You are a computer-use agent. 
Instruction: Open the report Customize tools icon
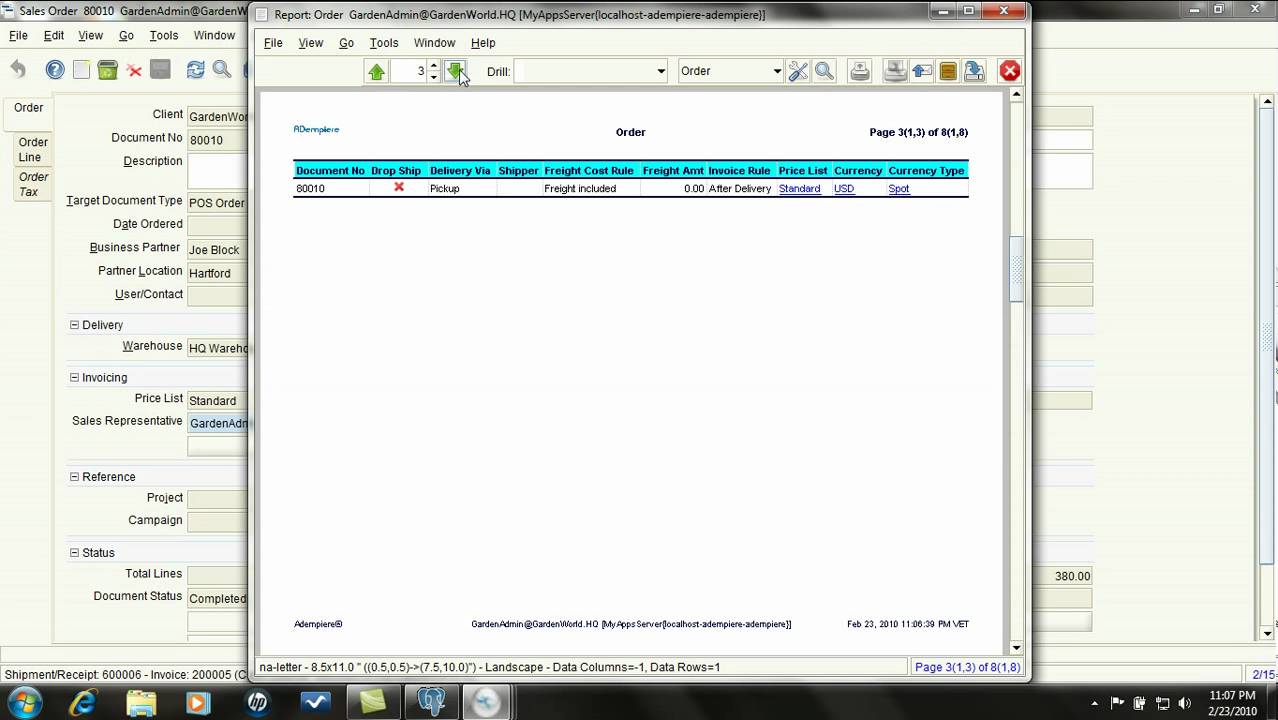tap(798, 71)
